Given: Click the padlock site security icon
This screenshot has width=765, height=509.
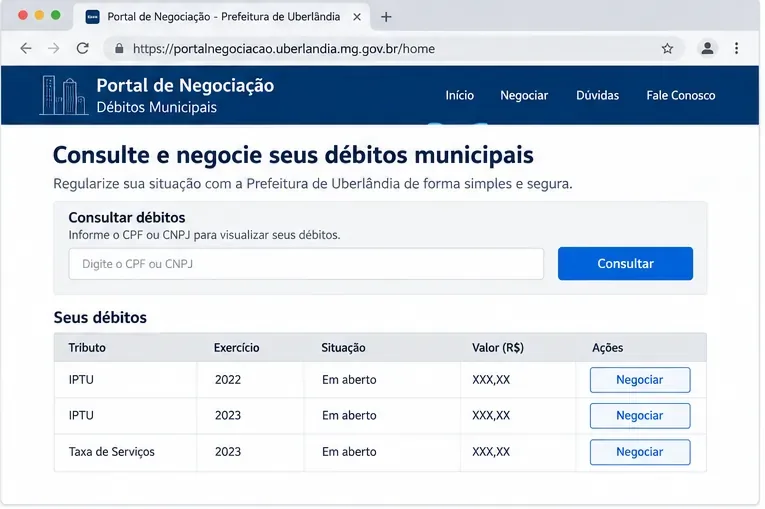Looking at the screenshot, I should tap(119, 48).
